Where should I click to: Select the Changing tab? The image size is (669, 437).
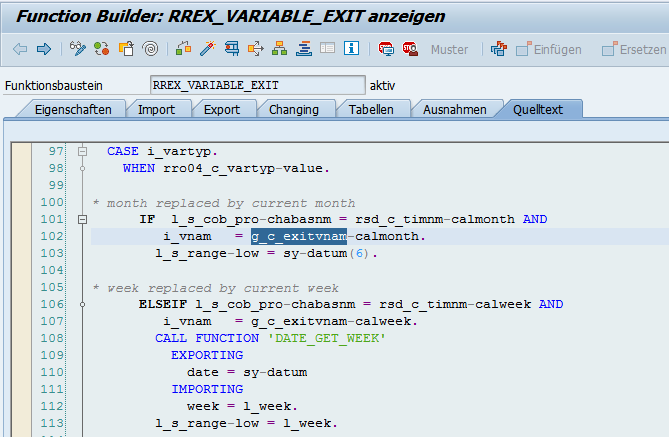(294, 110)
